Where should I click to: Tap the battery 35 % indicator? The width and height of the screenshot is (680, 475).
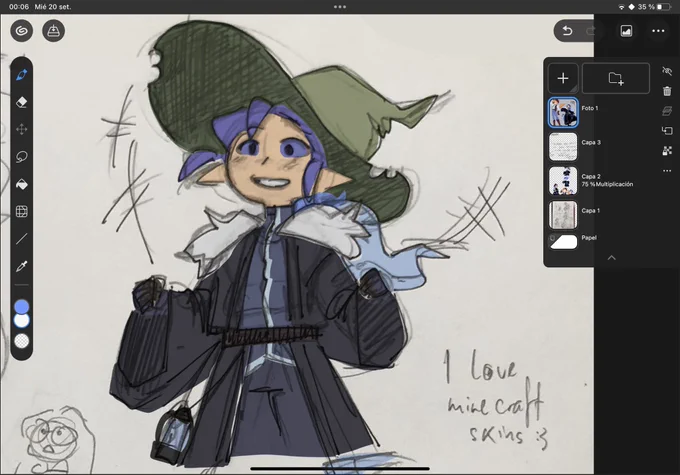pyautogui.click(x=654, y=7)
